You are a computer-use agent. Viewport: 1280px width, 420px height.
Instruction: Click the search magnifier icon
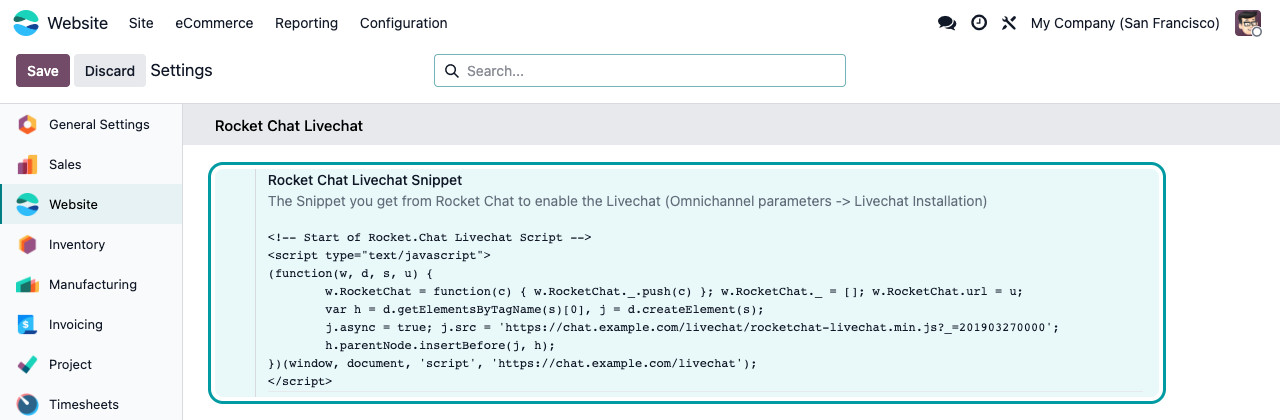click(x=451, y=71)
